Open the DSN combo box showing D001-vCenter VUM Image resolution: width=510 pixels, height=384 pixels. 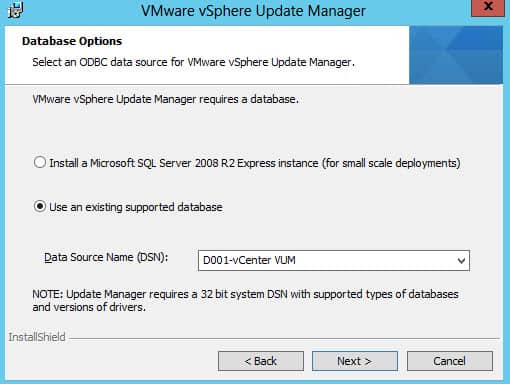tap(334, 260)
